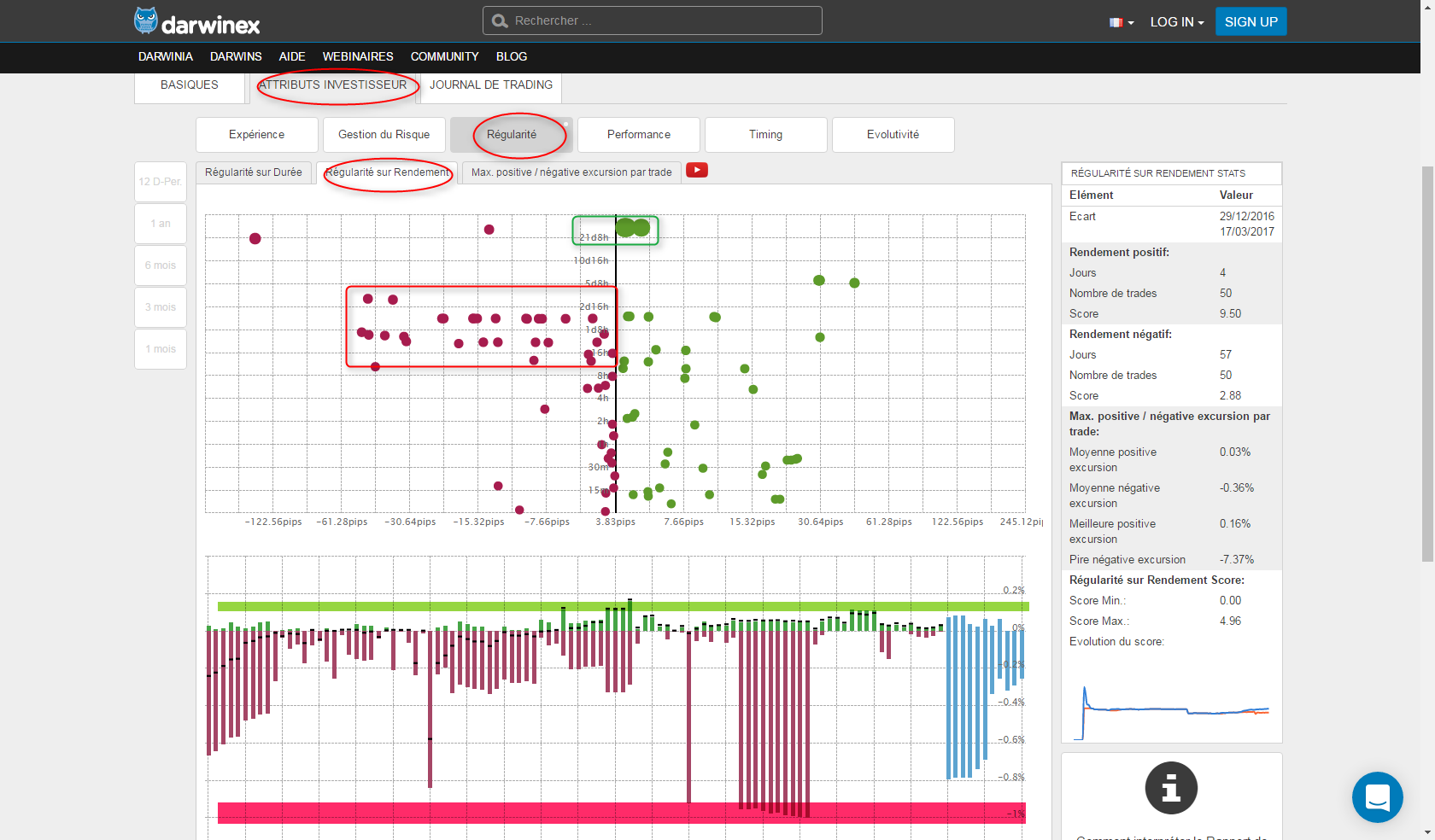Select the Gestion du Risque attribute
Image resolution: width=1435 pixels, height=840 pixels.
coord(384,135)
